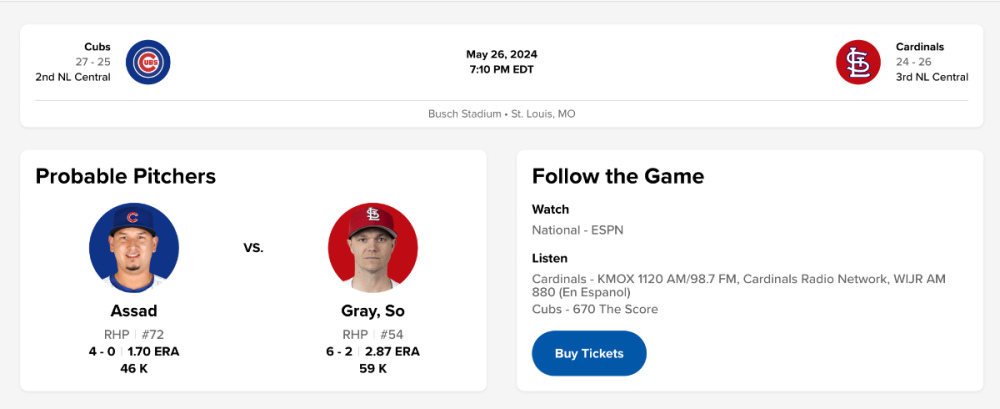The height and width of the screenshot is (409, 1000).
Task: Open the Assad pitcher name link
Action: 134,311
